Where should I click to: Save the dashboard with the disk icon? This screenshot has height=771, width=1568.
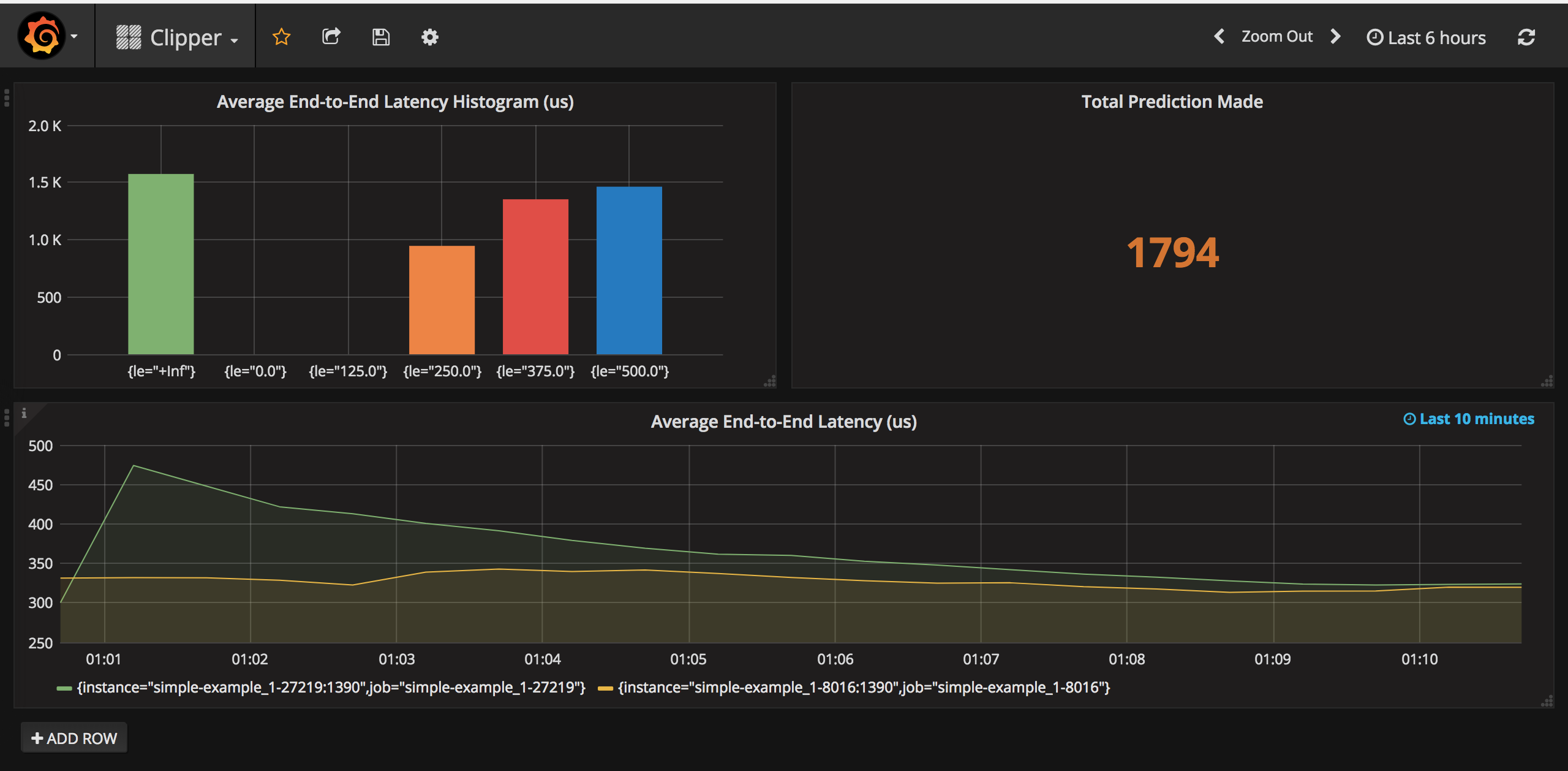[x=381, y=37]
